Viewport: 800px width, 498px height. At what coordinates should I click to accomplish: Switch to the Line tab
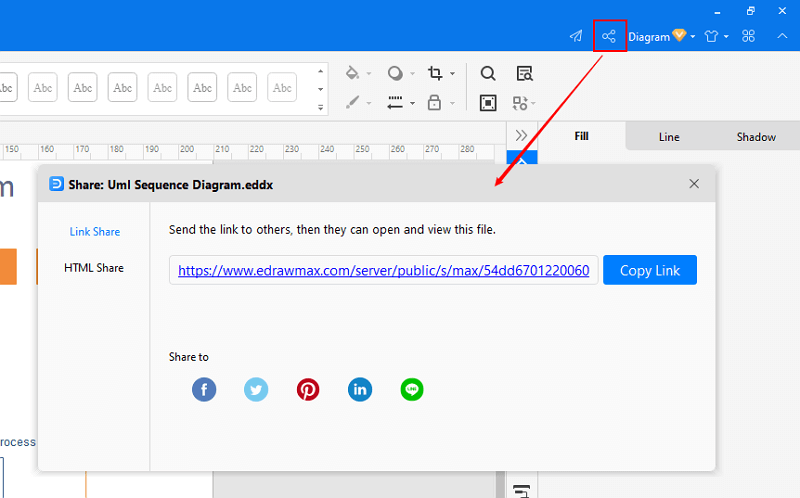click(x=669, y=137)
